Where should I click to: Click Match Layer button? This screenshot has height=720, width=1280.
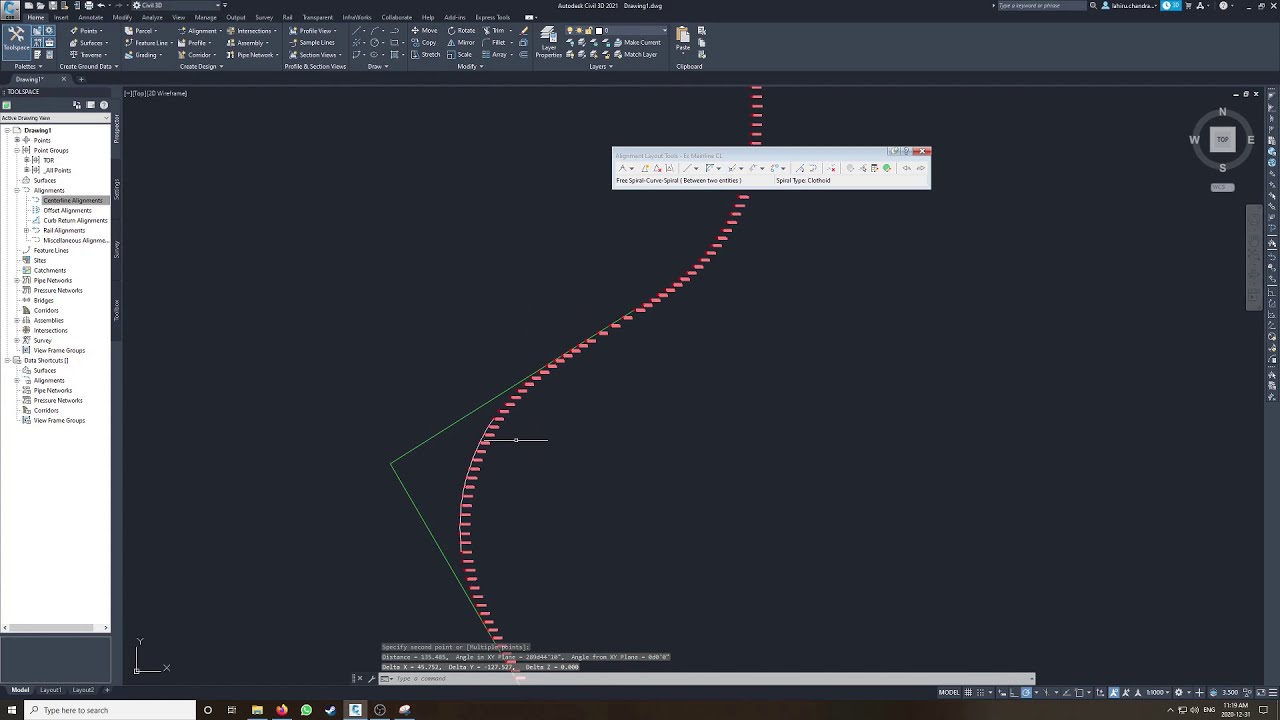(635, 55)
